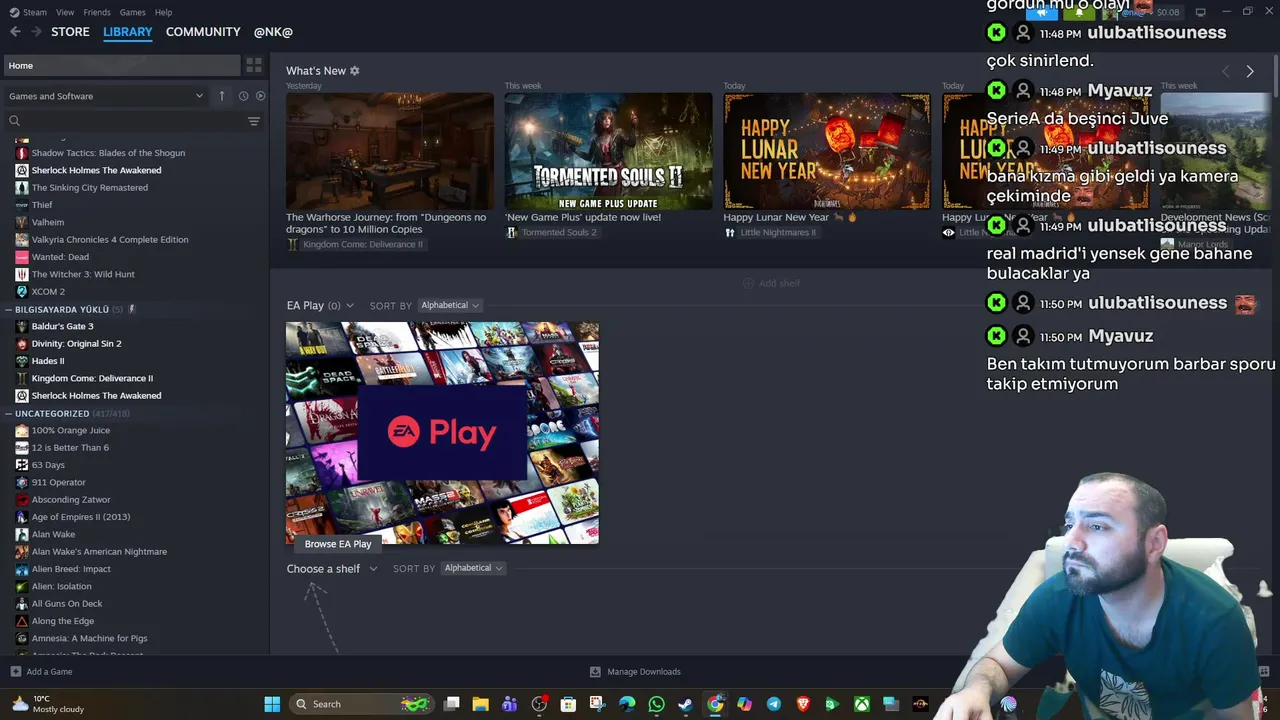Go to previous What's New items
This screenshot has height=720, width=1280.
[x=1226, y=71]
